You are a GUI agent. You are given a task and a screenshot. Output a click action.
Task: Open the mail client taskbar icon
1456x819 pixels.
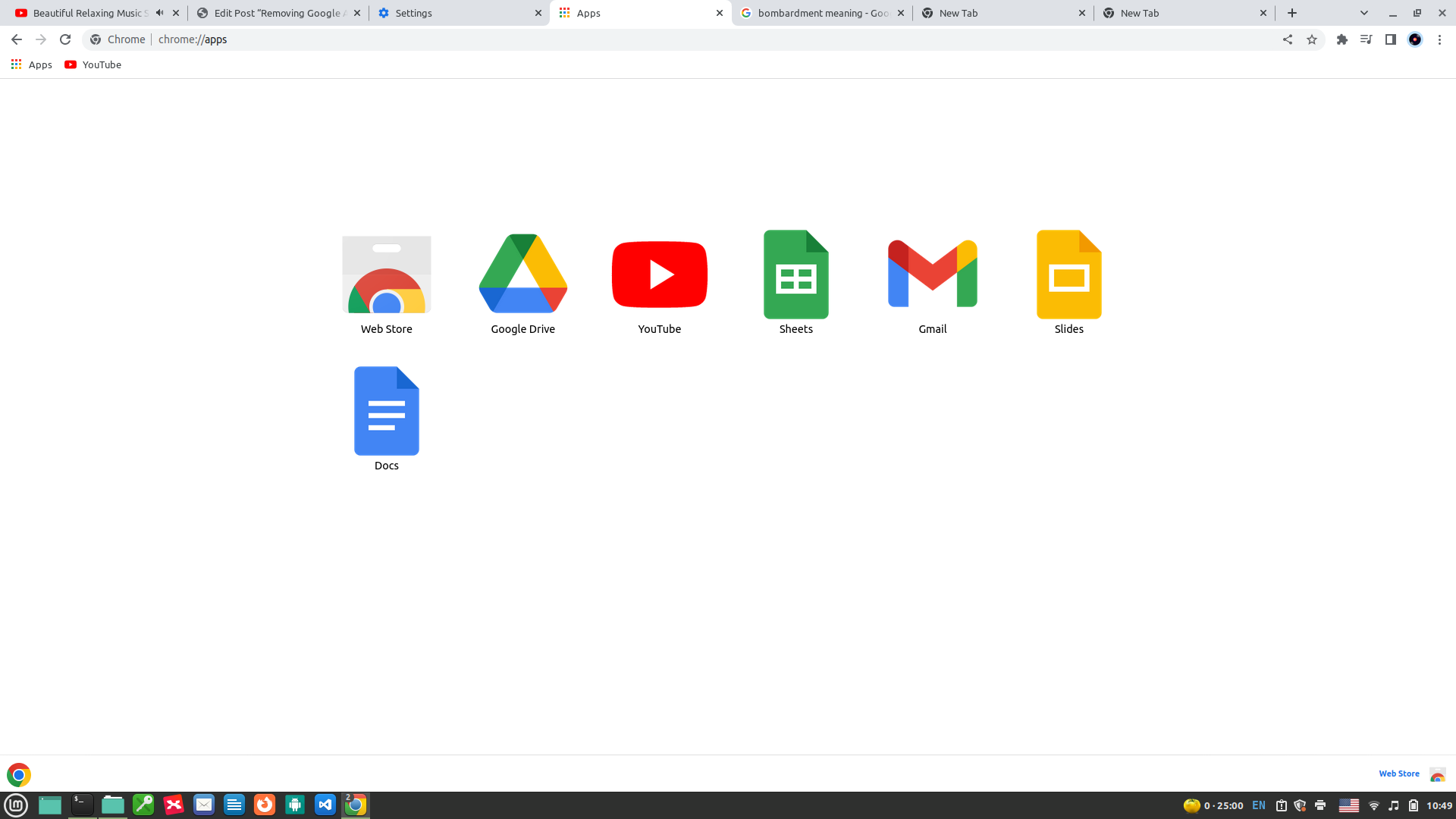(x=204, y=805)
